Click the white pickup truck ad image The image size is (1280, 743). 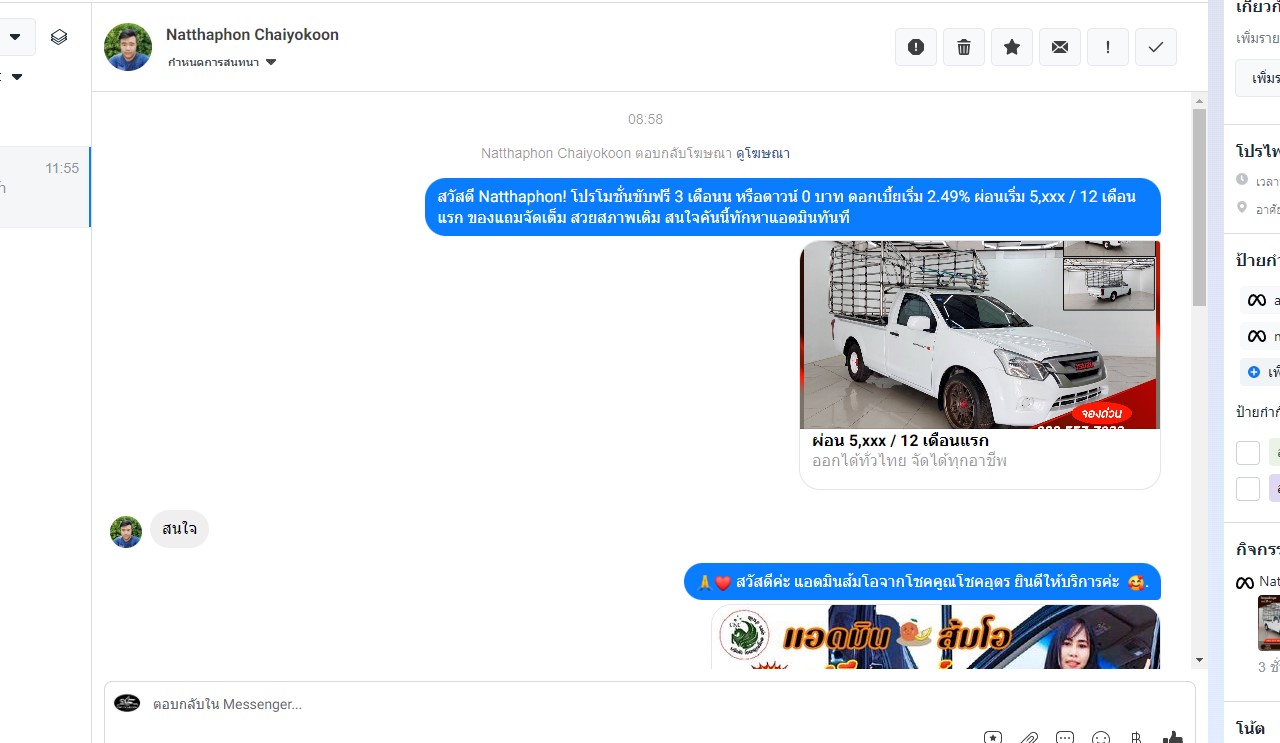[x=980, y=334]
